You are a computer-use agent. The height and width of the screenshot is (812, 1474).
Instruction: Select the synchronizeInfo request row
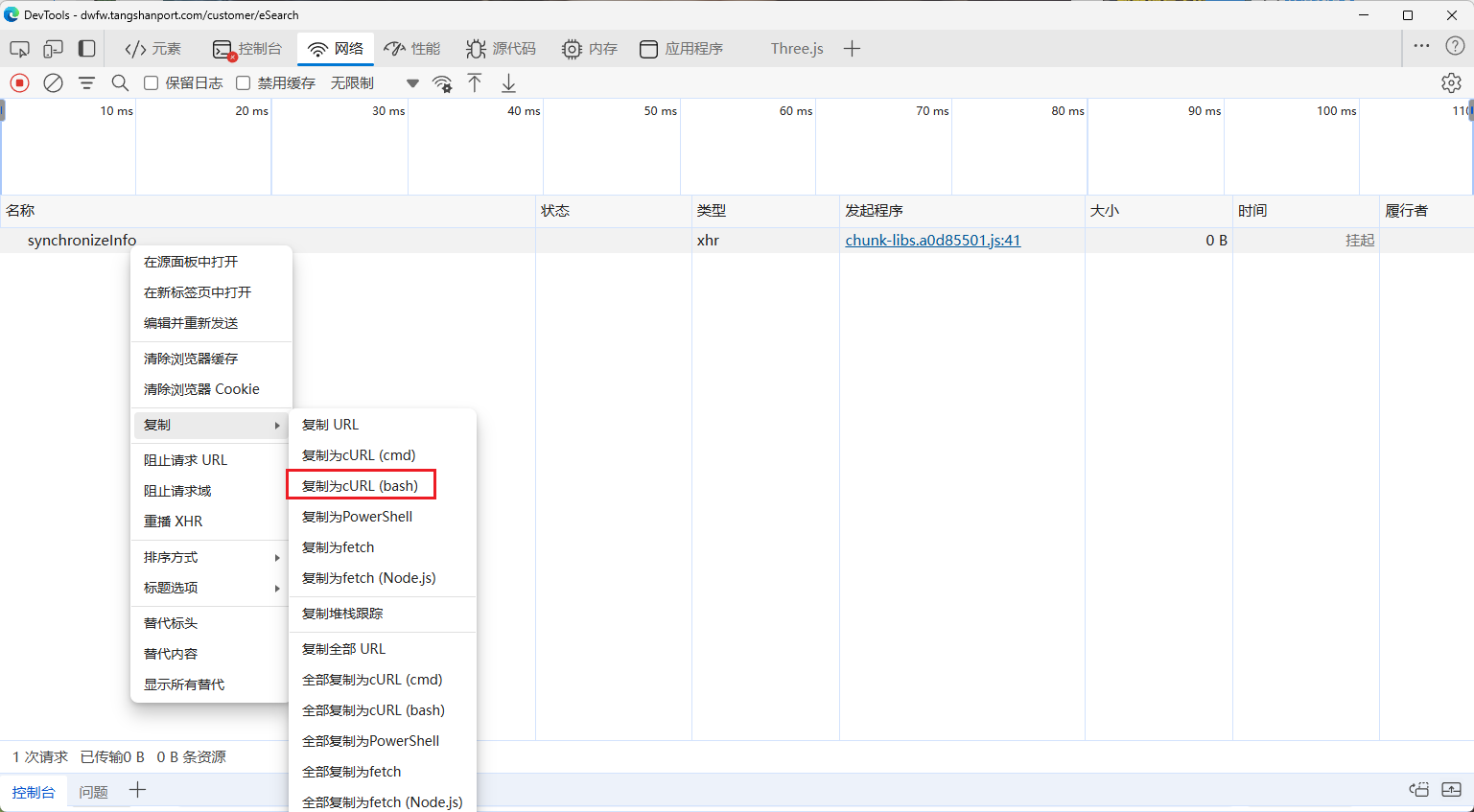82,241
